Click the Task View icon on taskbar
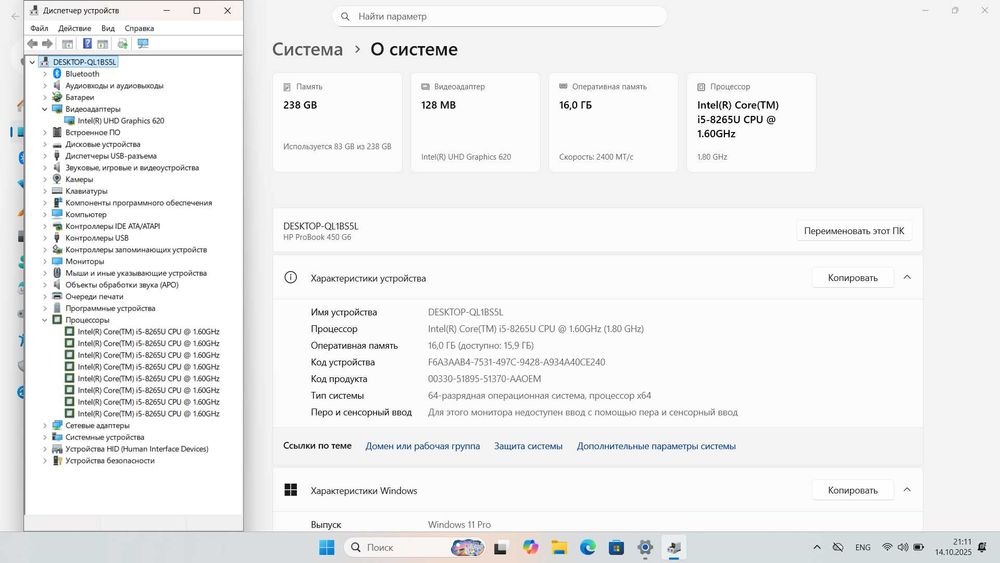The image size is (1000, 563). point(501,547)
